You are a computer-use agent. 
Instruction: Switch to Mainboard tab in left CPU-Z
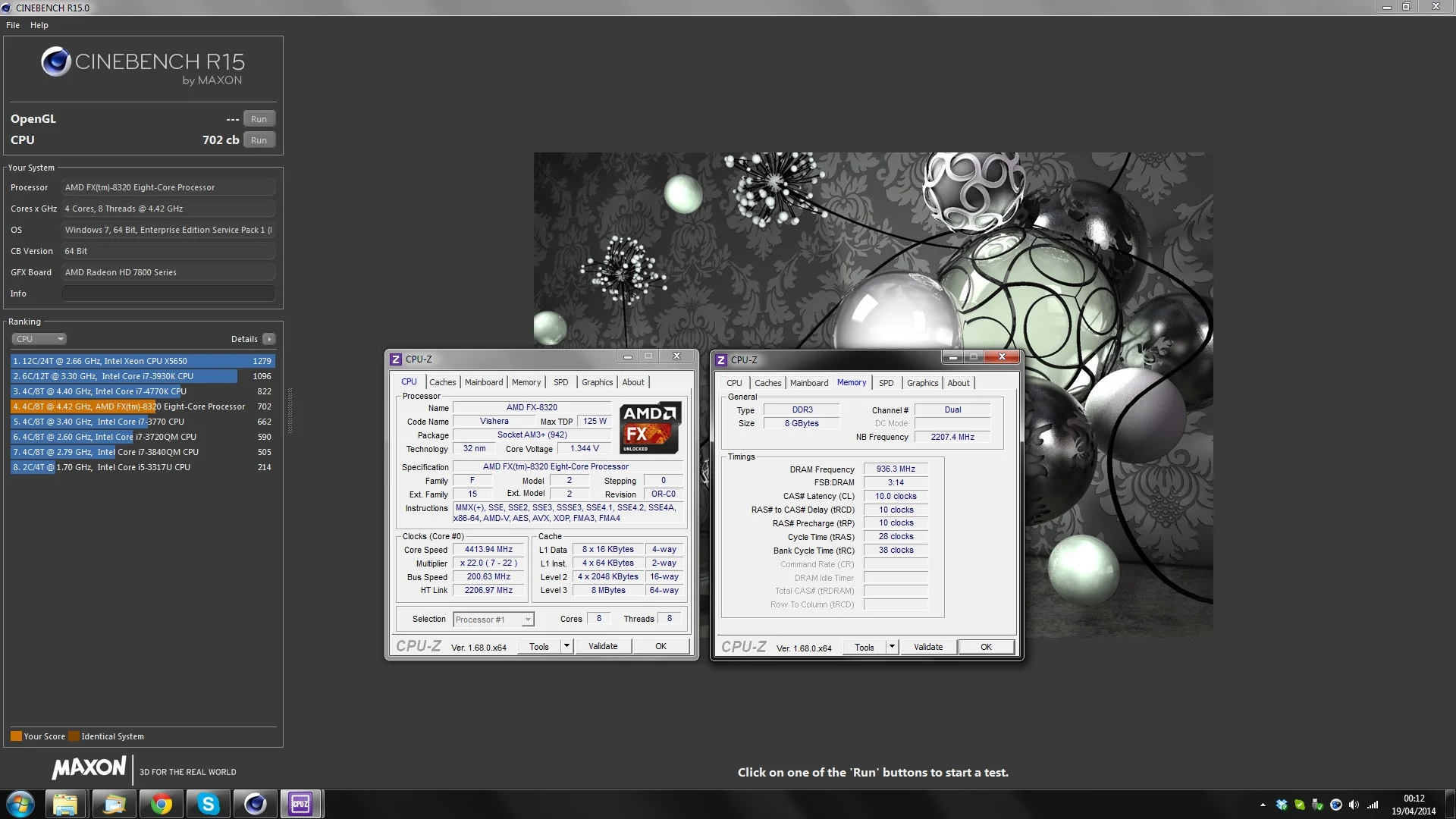point(484,382)
